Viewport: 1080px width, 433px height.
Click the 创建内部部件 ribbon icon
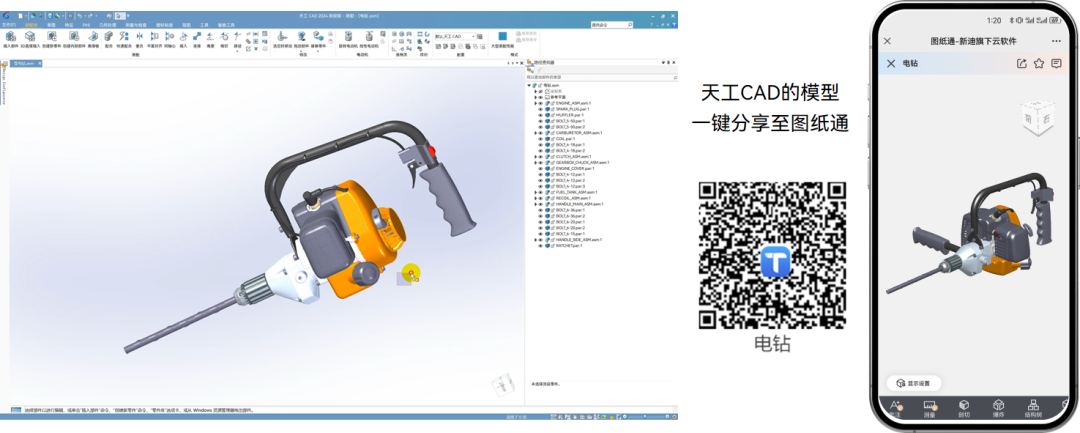74,38
